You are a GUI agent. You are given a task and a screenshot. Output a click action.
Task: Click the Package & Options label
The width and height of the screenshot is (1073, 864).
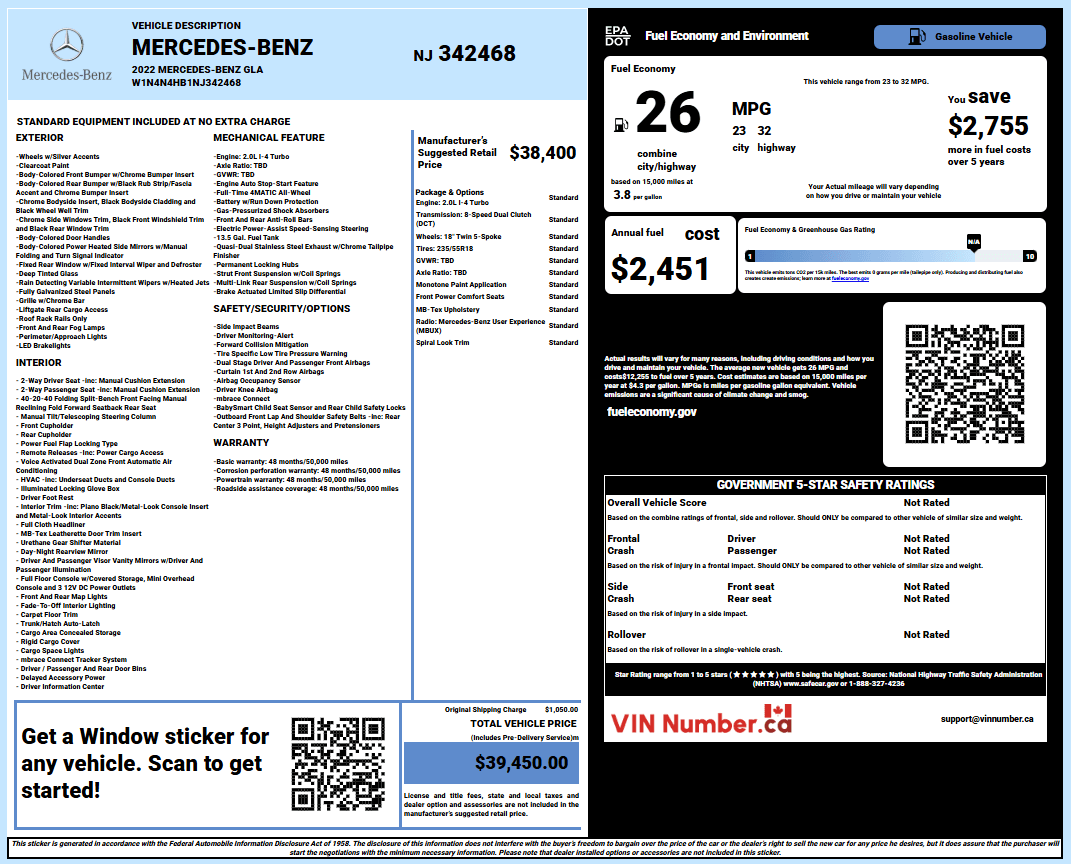click(x=450, y=192)
